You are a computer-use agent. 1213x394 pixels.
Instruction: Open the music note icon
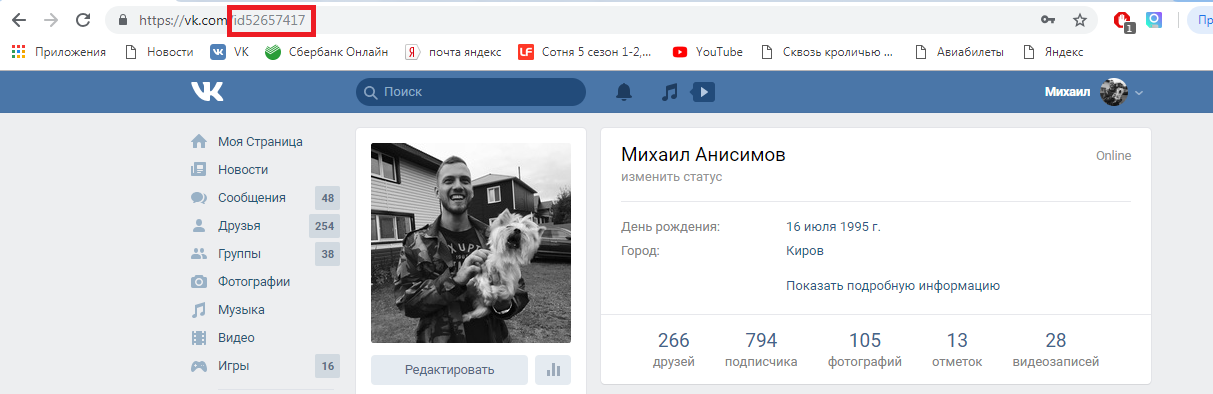(671, 92)
